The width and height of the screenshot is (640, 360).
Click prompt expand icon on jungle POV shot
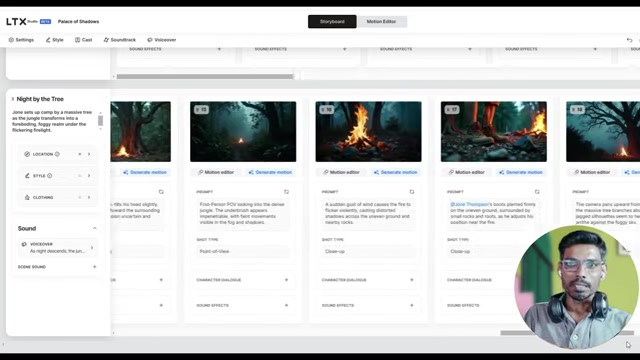click(287, 192)
